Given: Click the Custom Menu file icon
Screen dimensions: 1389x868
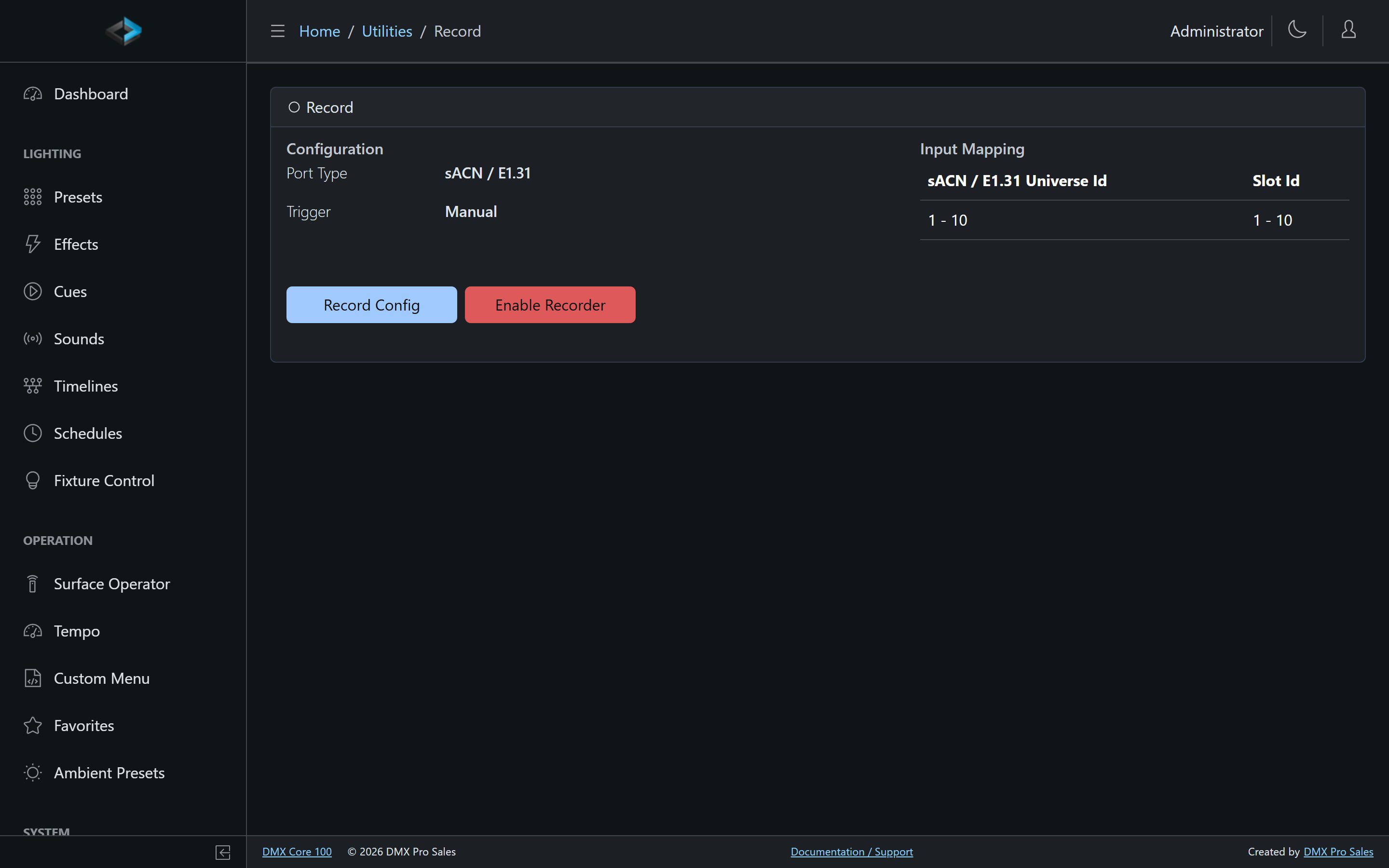Looking at the screenshot, I should [33, 678].
